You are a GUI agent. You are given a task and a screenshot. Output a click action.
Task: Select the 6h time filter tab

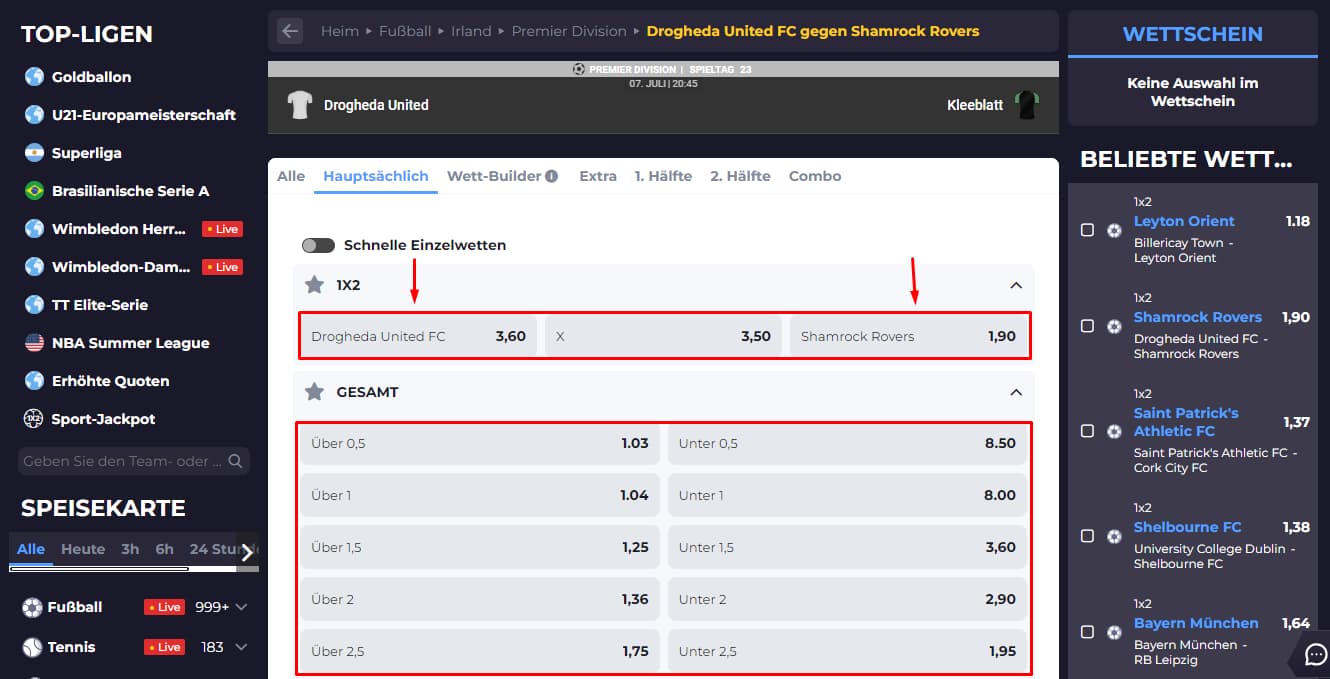(x=164, y=549)
